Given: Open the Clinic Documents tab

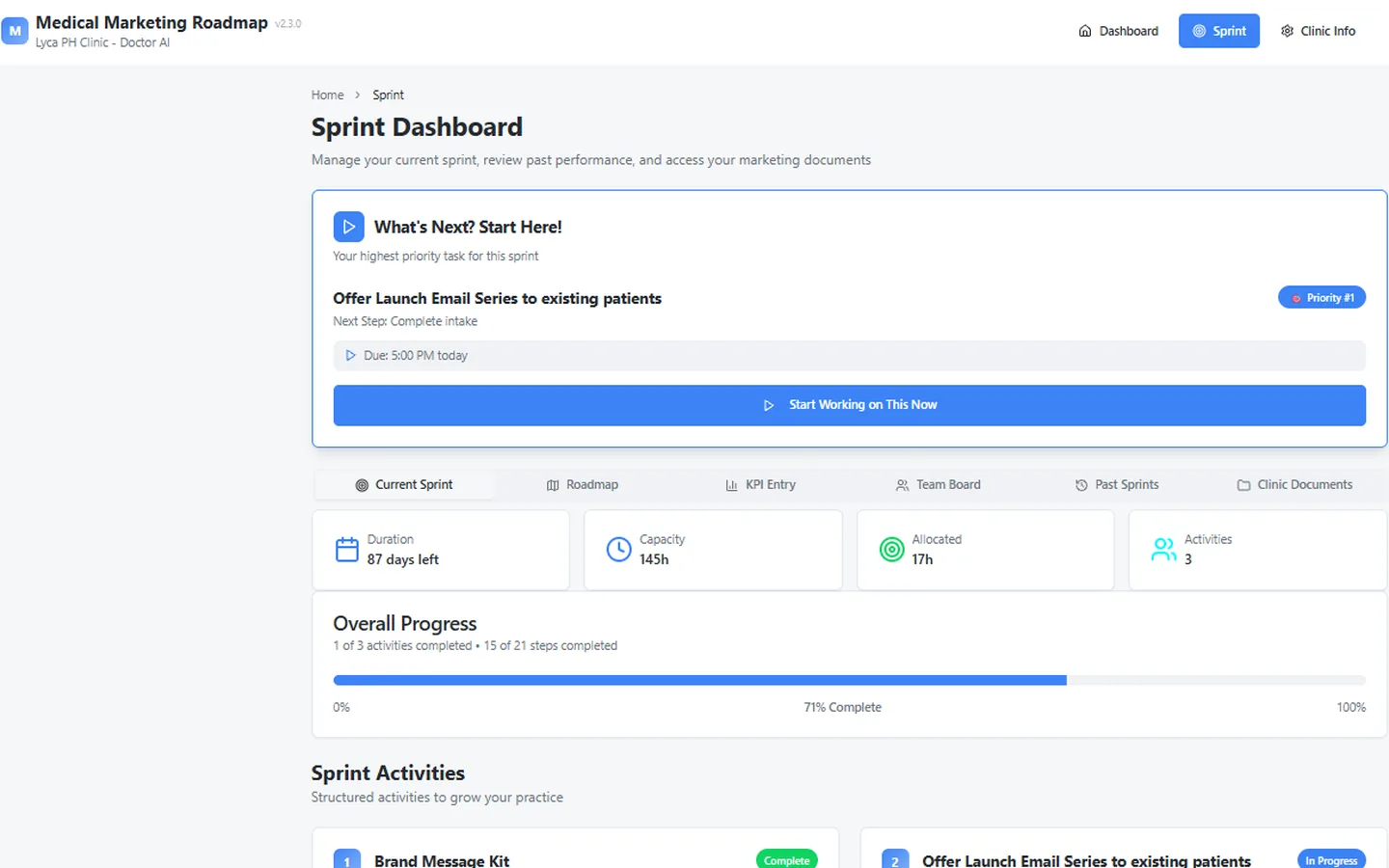Looking at the screenshot, I should pos(1294,485).
